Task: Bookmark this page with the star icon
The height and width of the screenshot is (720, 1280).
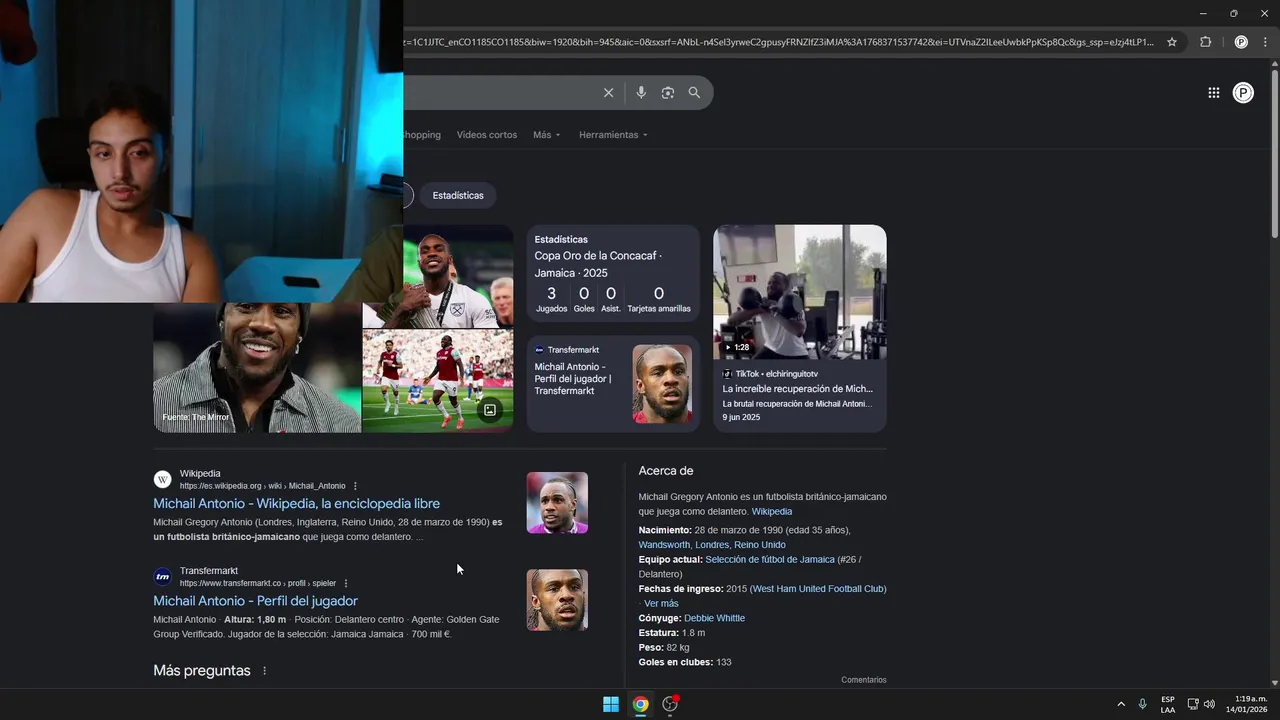Action: pos(1172,42)
